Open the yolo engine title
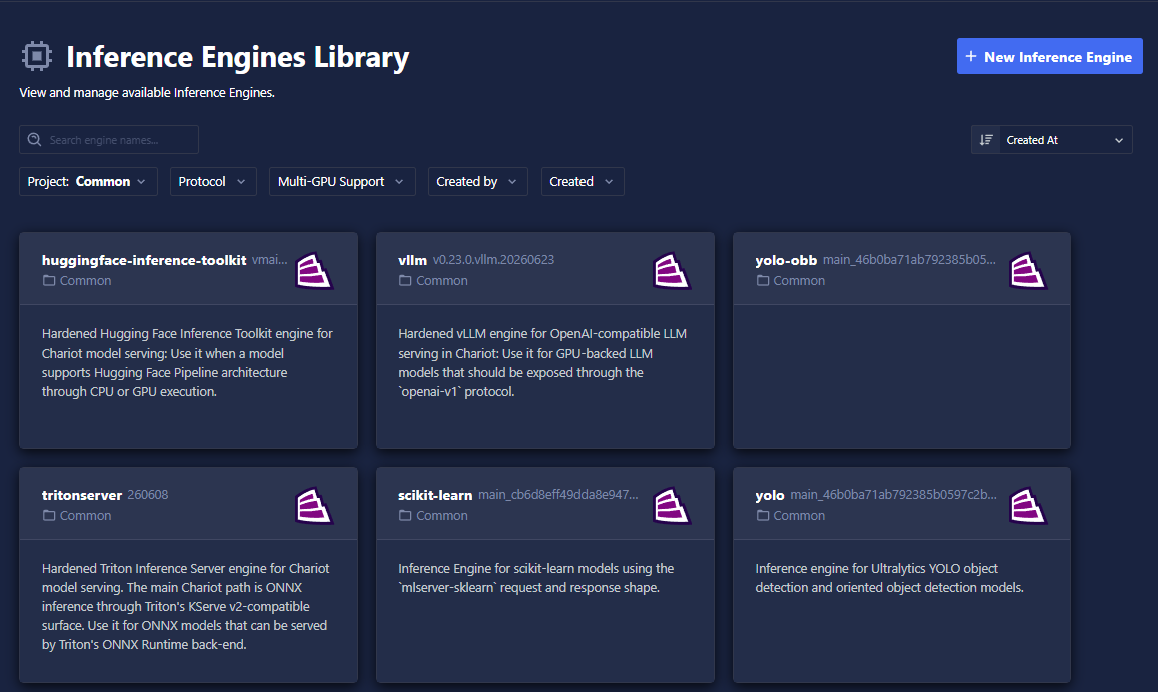 [770, 496]
